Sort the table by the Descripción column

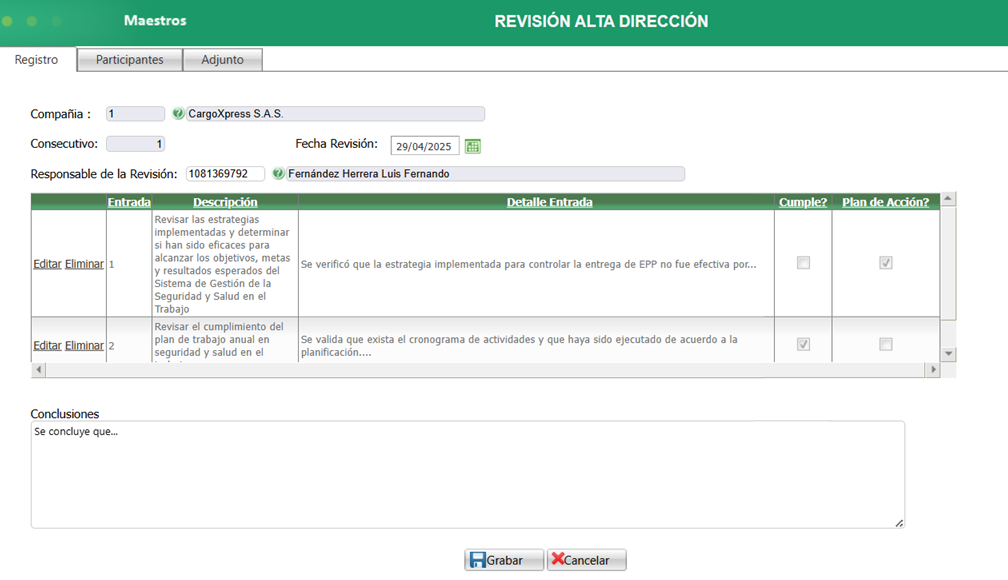tap(224, 201)
